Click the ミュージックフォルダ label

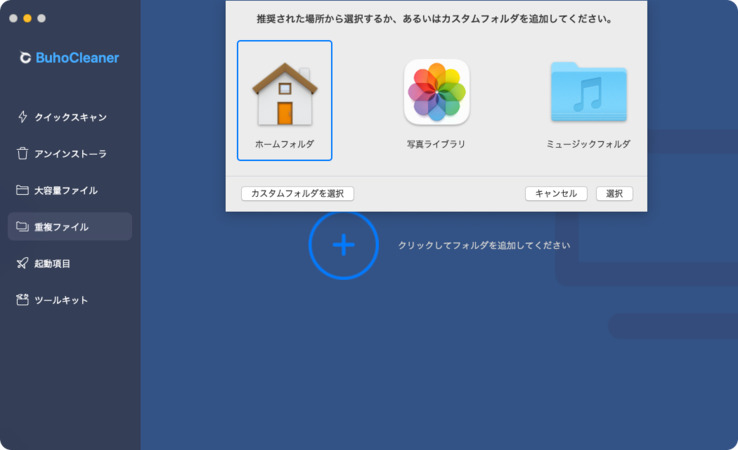tap(588, 144)
